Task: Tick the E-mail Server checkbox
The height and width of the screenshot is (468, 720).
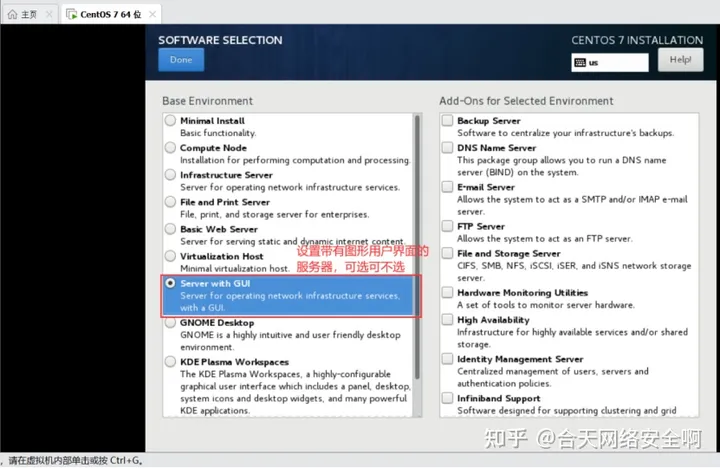Action: pyautogui.click(x=447, y=187)
